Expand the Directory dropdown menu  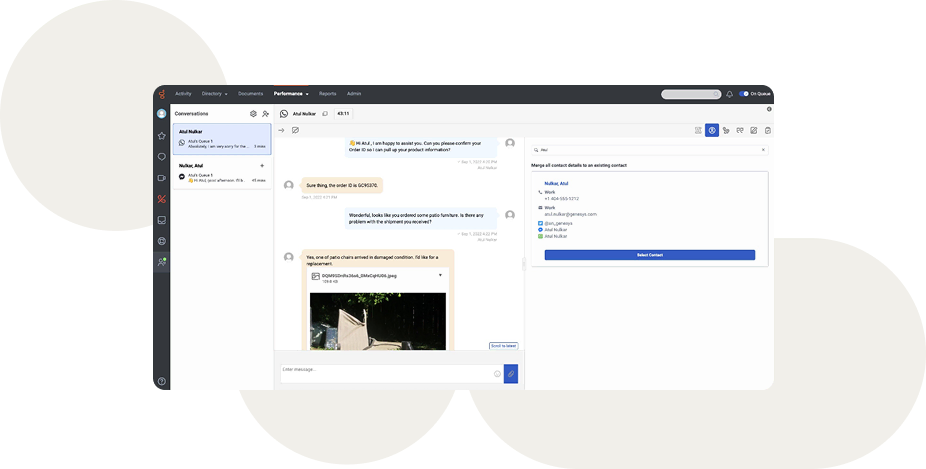214,93
